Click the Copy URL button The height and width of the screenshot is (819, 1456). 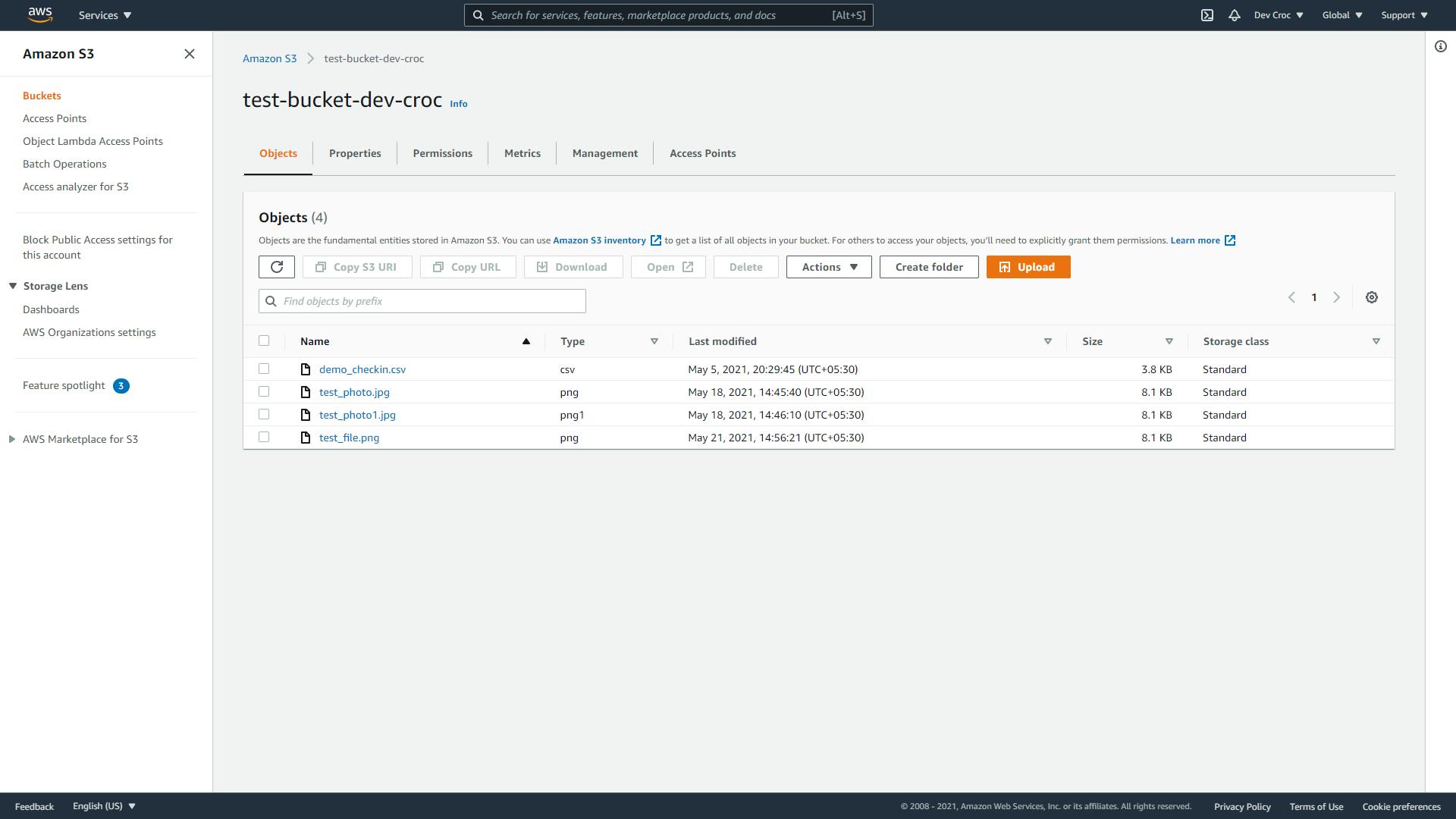pos(468,267)
